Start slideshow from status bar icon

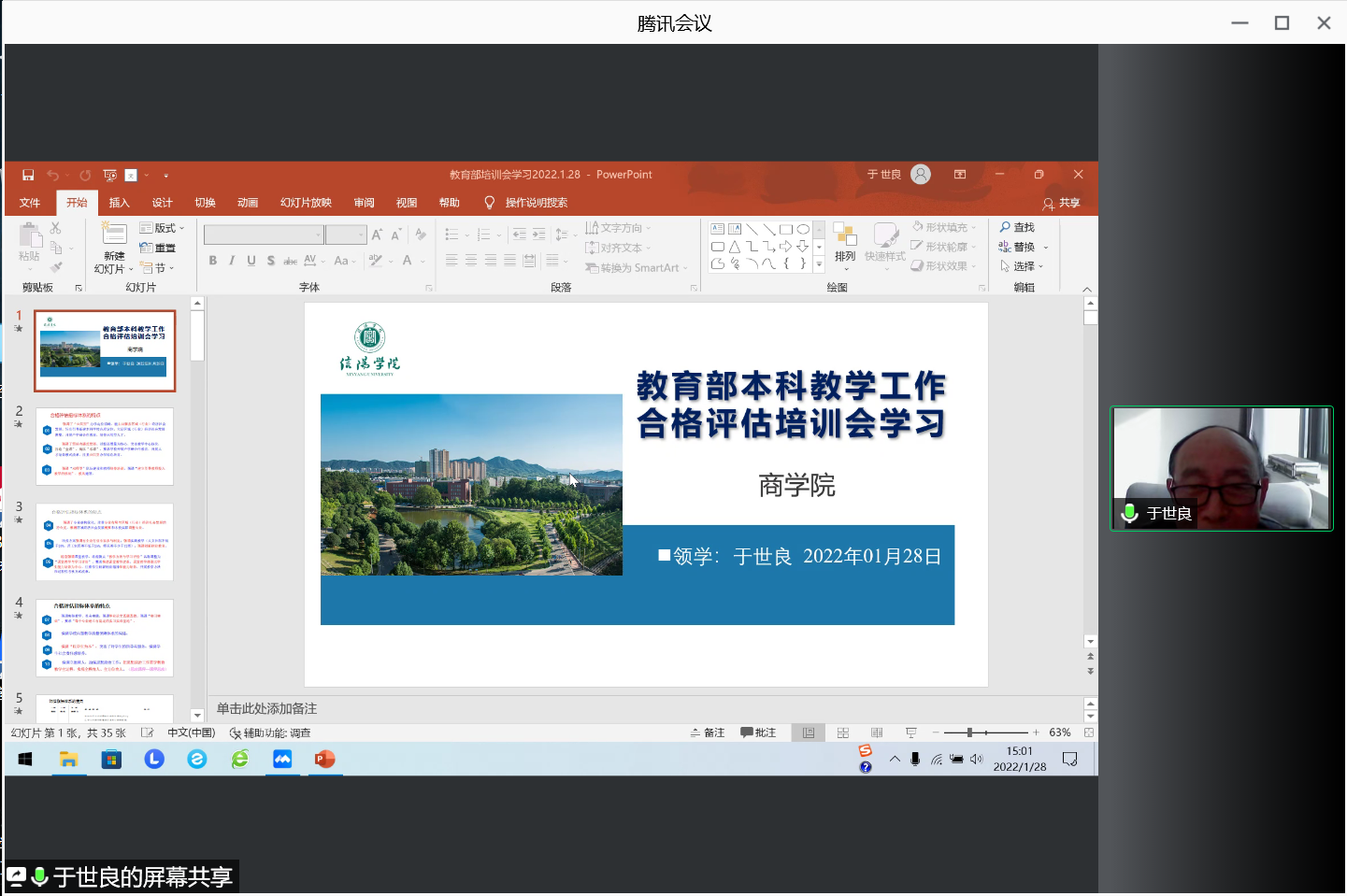click(910, 733)
